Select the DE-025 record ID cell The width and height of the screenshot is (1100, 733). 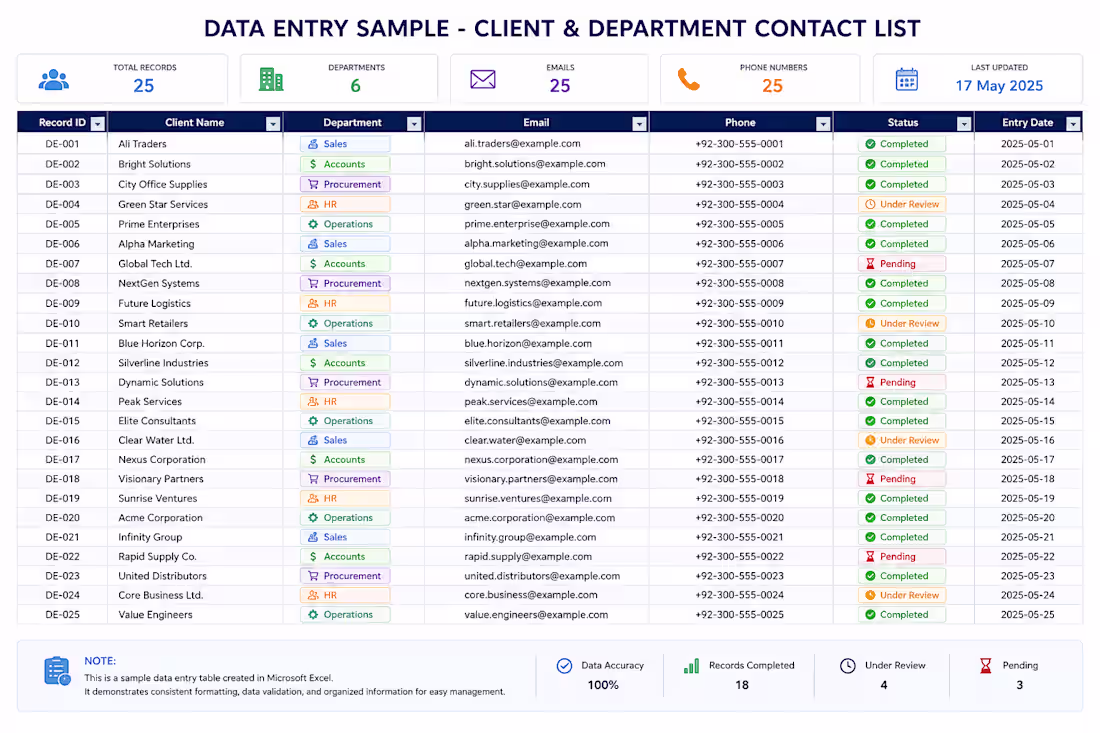coord(62,614)
